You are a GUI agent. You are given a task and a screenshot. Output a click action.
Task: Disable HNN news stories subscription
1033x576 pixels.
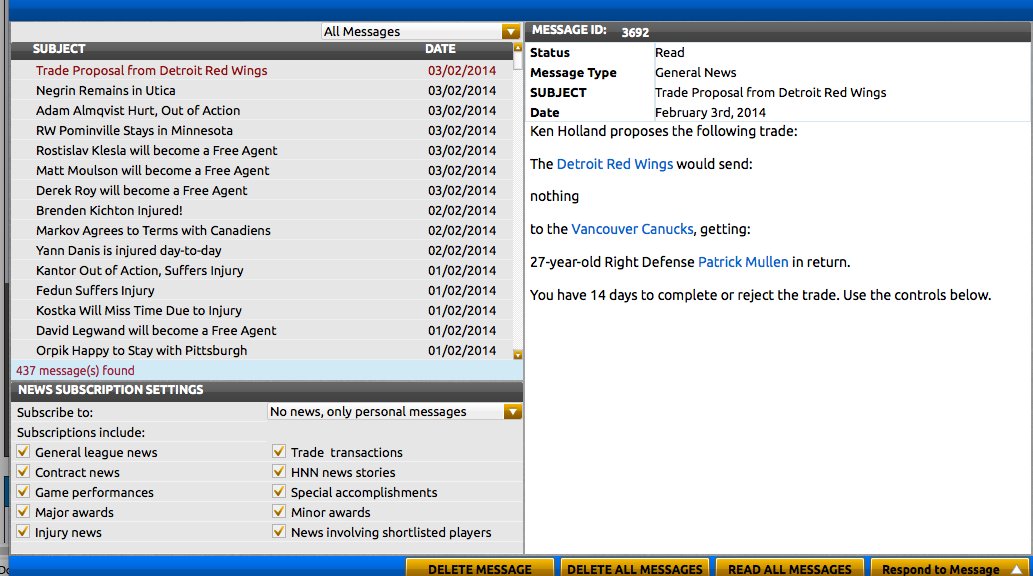(x=279, y=473)
